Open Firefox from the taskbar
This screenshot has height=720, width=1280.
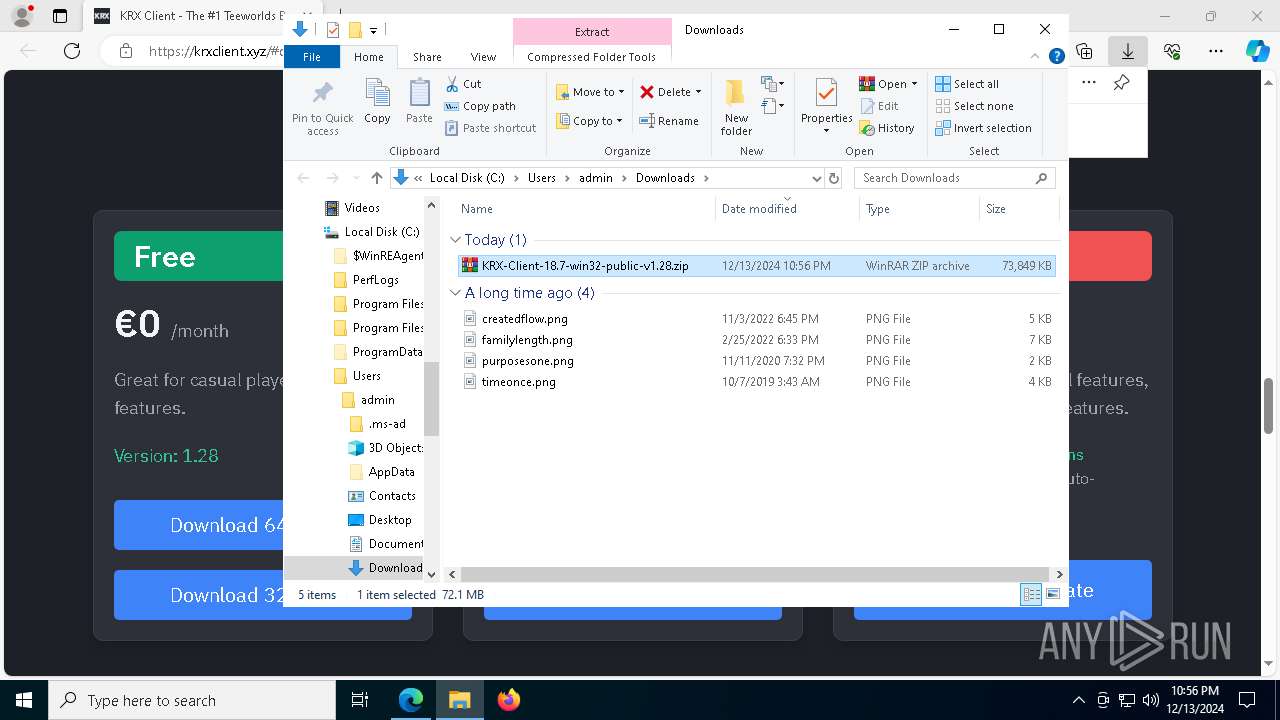point(508,700)
